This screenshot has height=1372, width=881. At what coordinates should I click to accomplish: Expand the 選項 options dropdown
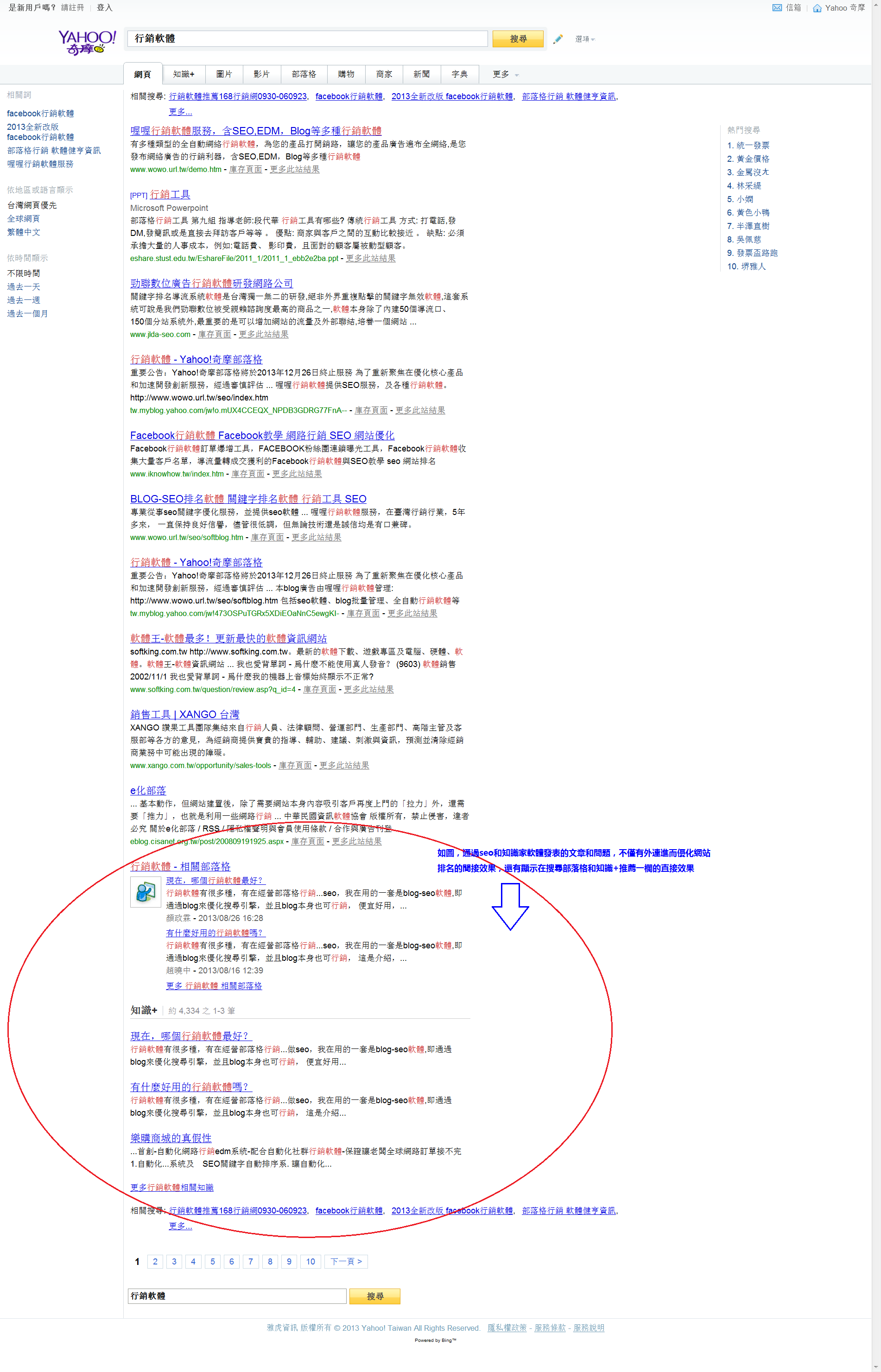585,39
